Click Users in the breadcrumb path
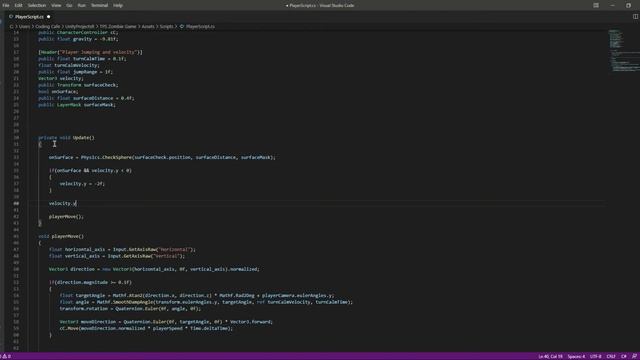 24,27
